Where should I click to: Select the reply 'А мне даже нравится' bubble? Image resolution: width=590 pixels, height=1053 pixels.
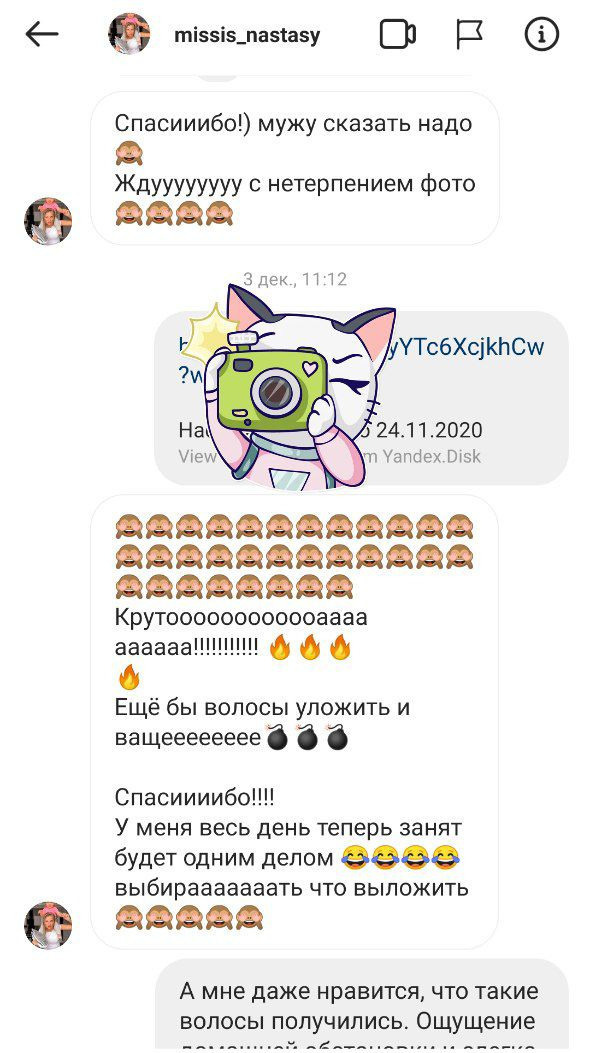[361, 1005]
